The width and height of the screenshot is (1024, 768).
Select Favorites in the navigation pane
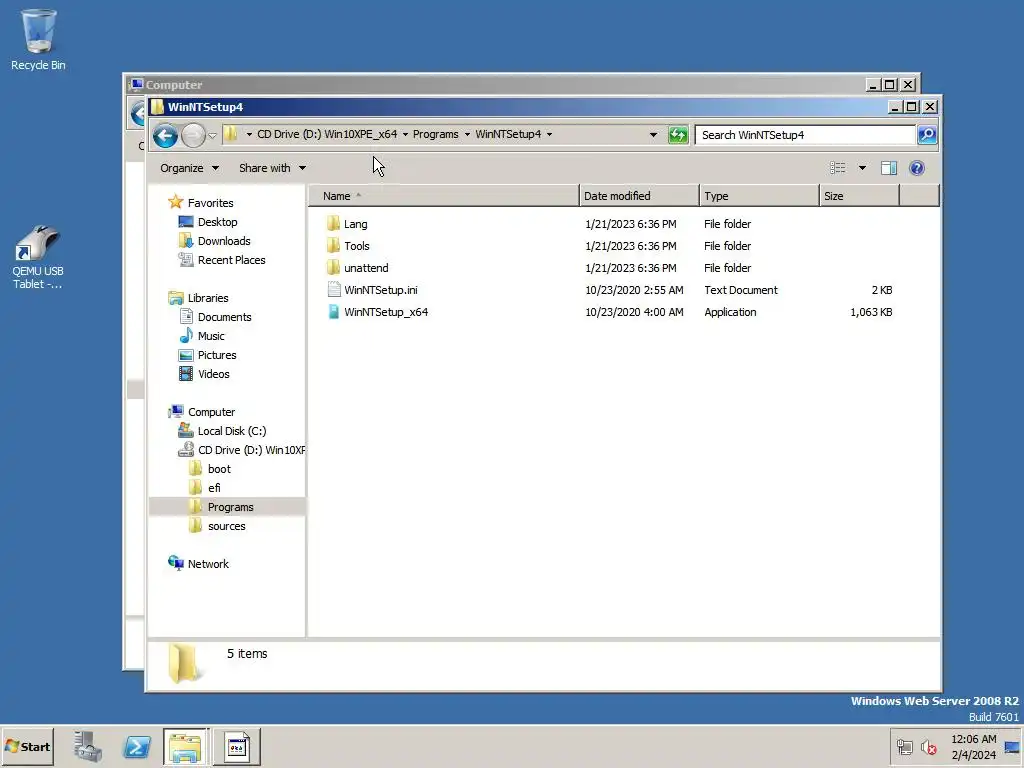(210, 203)
